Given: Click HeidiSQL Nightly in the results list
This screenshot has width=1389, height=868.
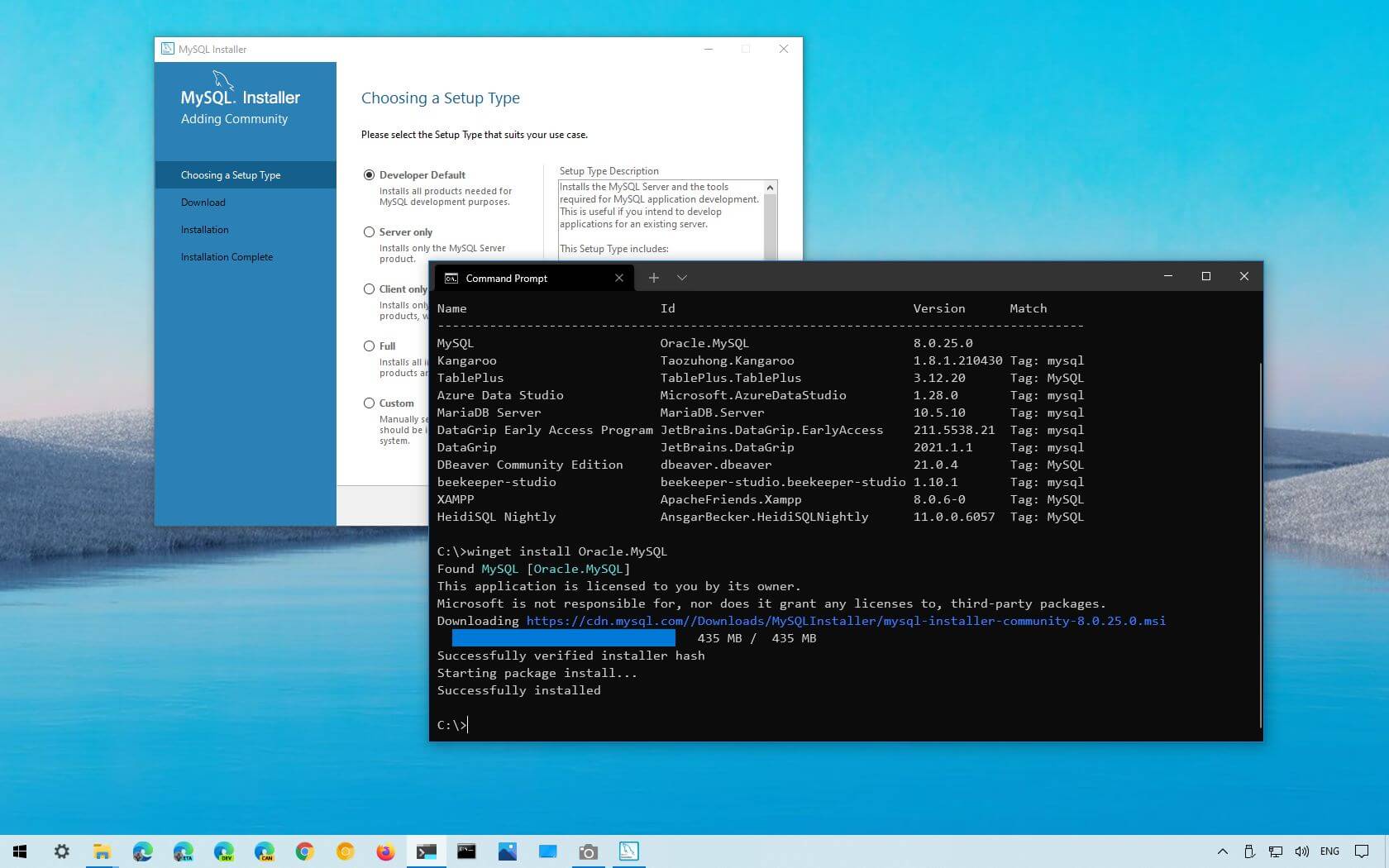Looking at the screenshot, I should click(x=496, y=517).
